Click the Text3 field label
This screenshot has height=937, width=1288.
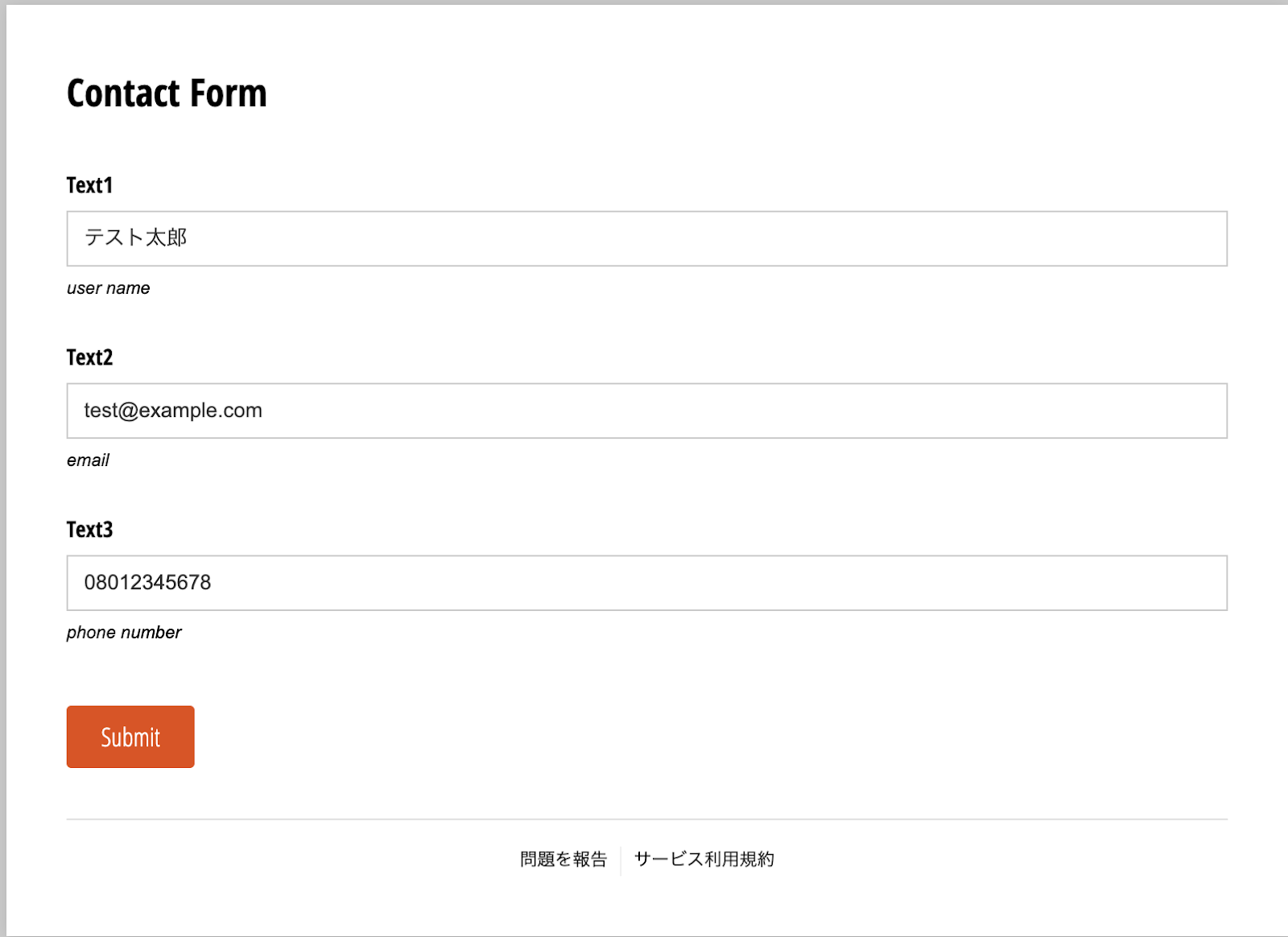pyautogui.click(x=89, y=530)
